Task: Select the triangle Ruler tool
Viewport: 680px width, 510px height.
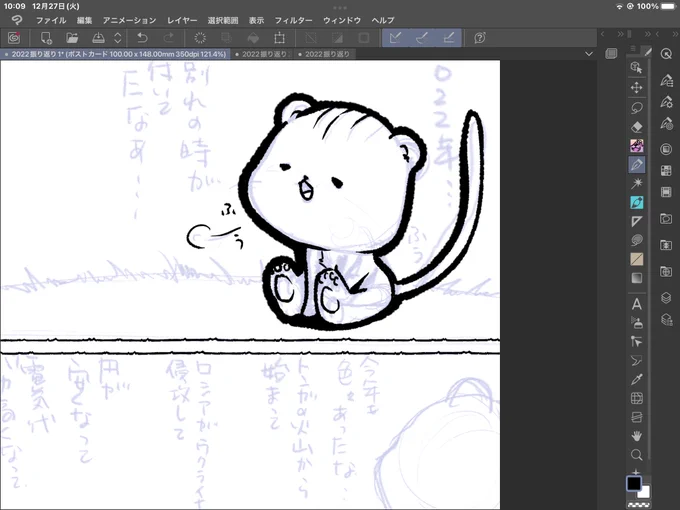Action: point(636,222)
